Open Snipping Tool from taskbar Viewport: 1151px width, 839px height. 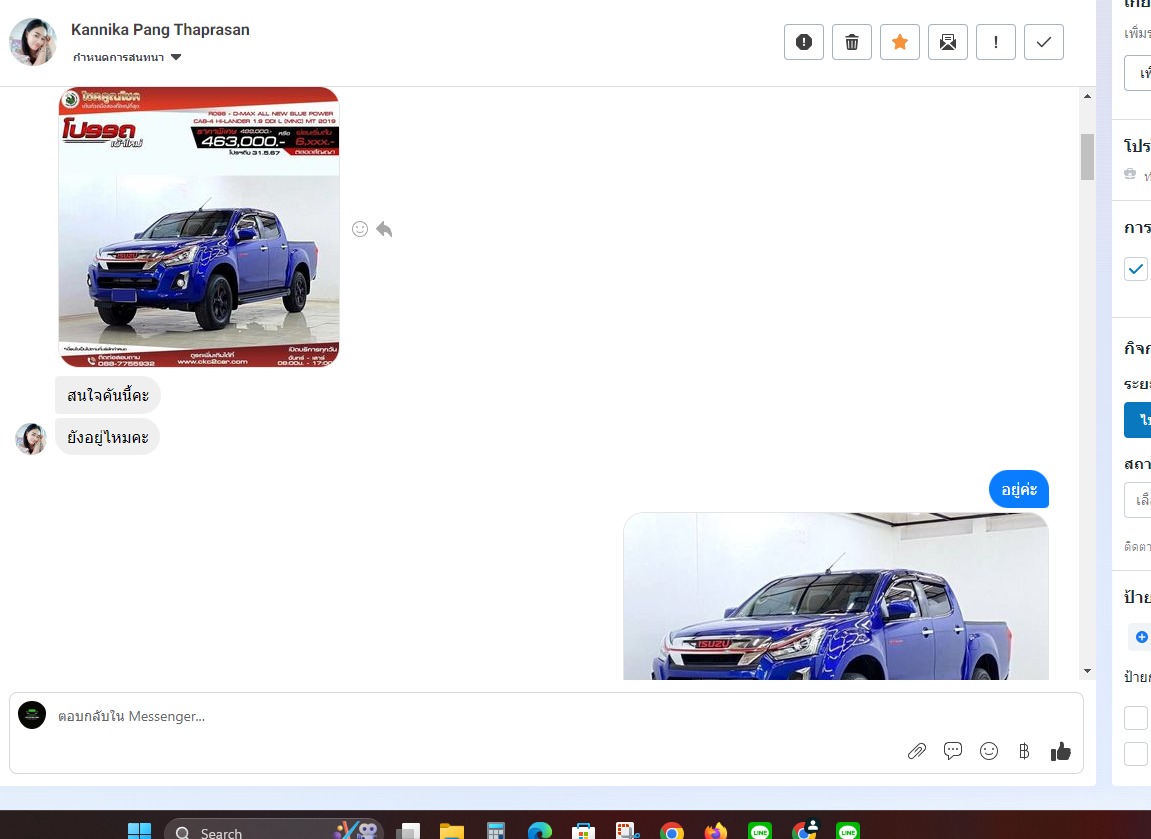click(628, 832)
